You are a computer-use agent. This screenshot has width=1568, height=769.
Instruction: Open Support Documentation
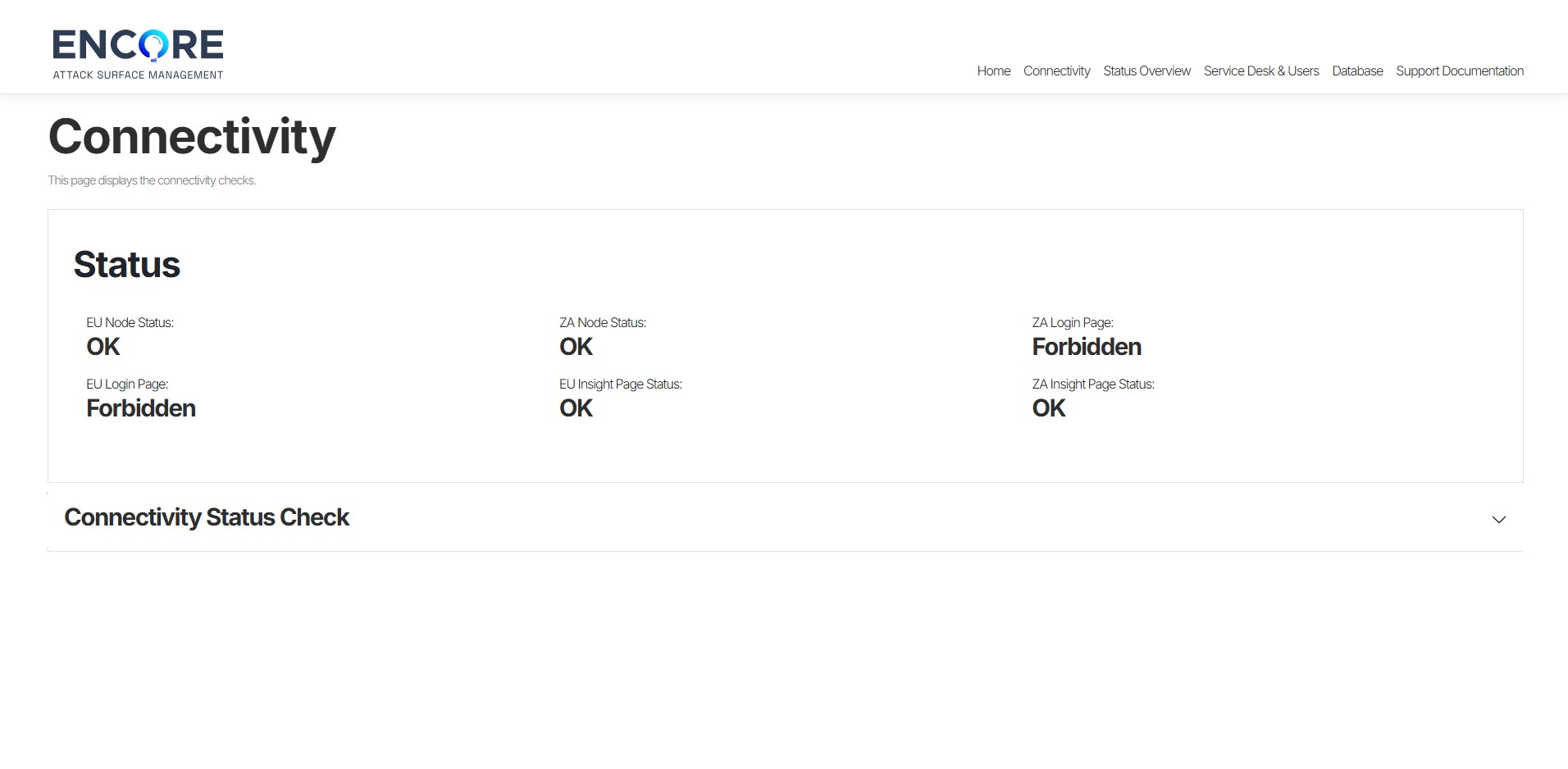[1459, 71]
